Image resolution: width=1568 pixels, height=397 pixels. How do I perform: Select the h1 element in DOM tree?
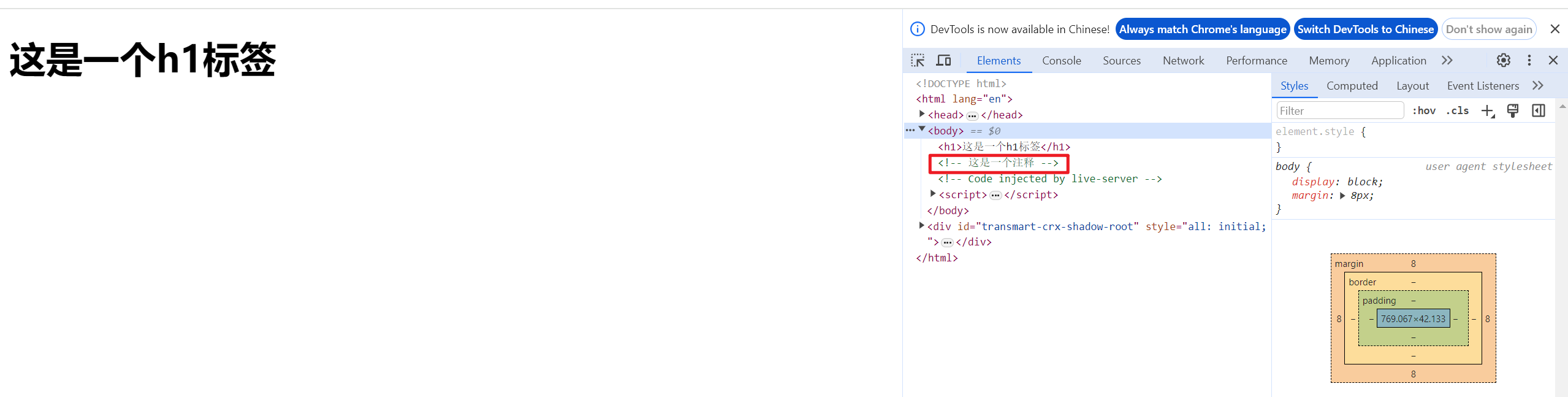click(x=1004, y=147)
